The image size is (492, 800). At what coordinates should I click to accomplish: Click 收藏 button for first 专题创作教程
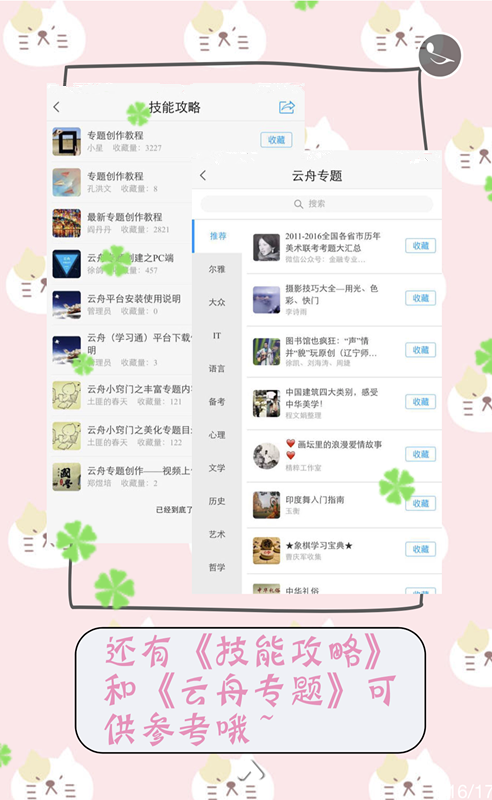tap(276, 140)
